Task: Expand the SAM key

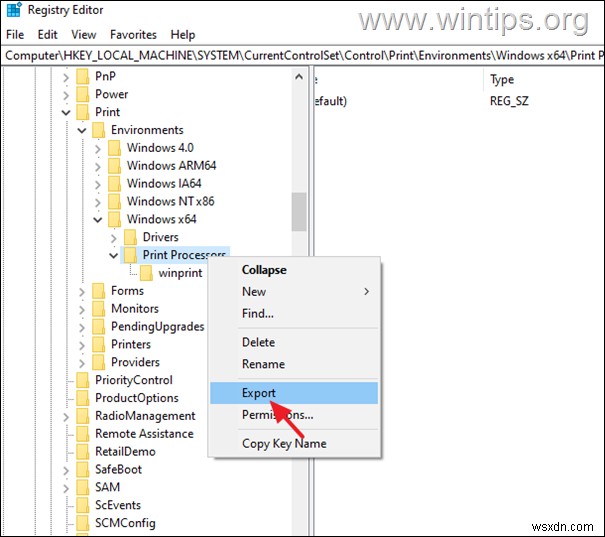Action: coord(66,488)
